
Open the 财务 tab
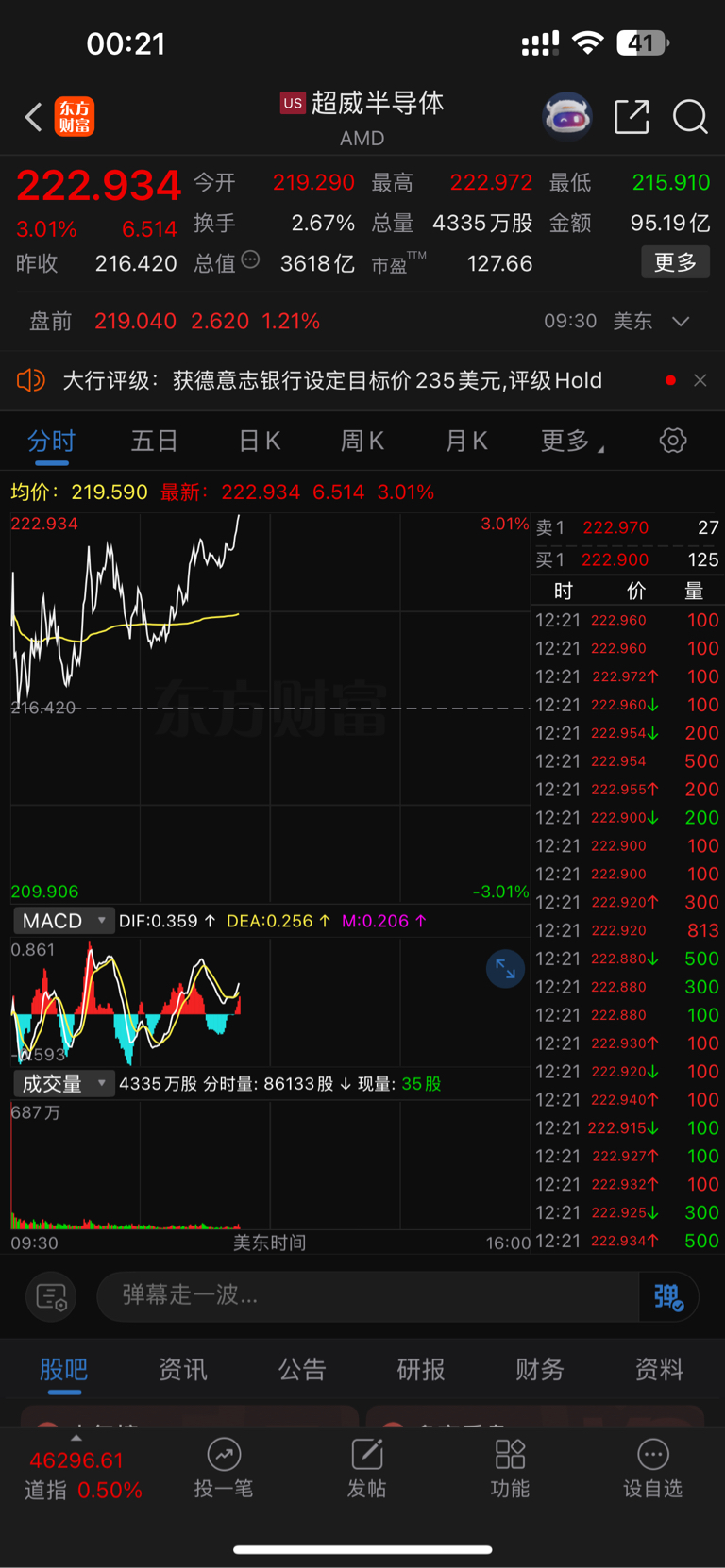540,1370
